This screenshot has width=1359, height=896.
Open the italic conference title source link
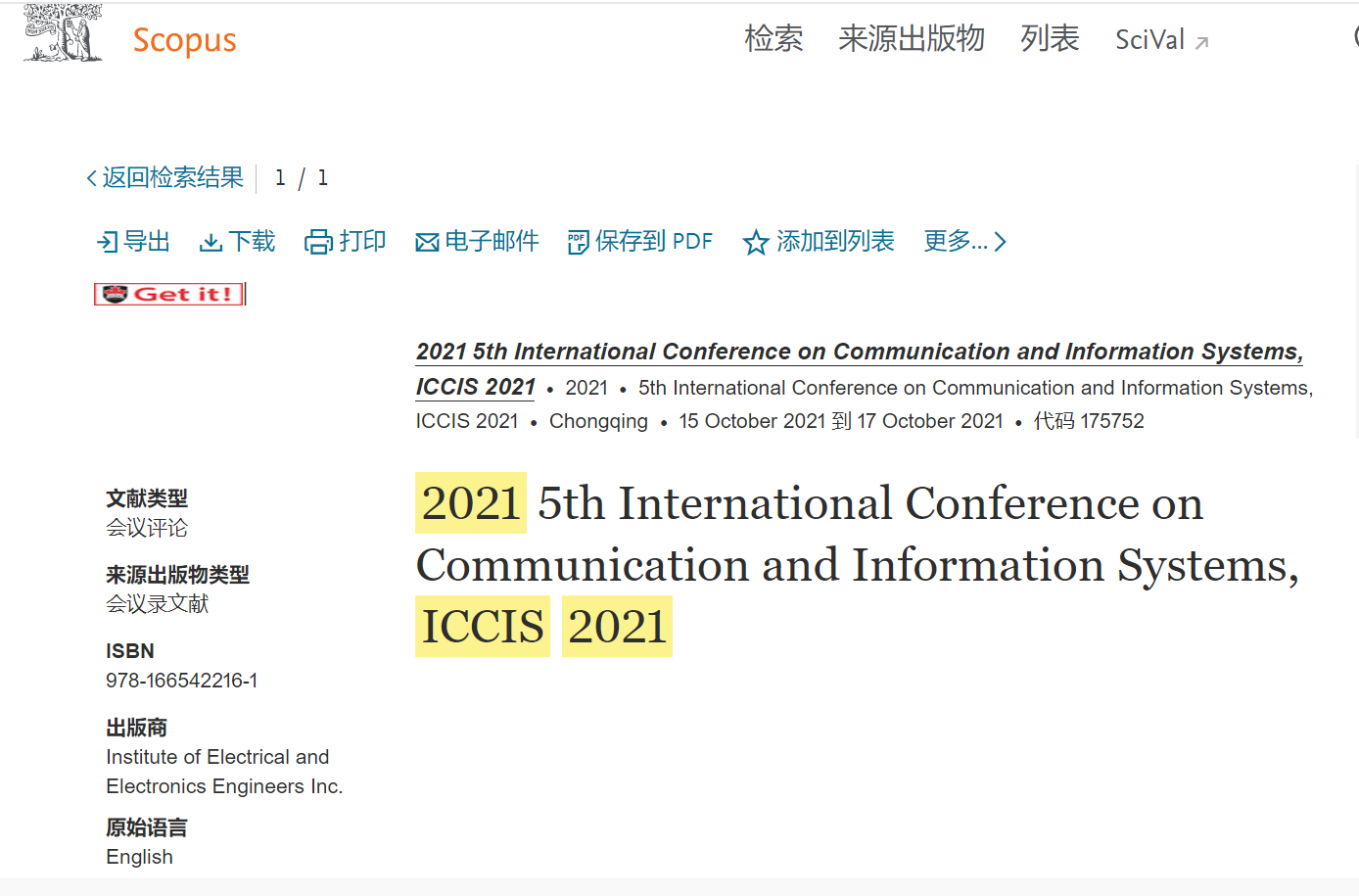coord(860,352)
